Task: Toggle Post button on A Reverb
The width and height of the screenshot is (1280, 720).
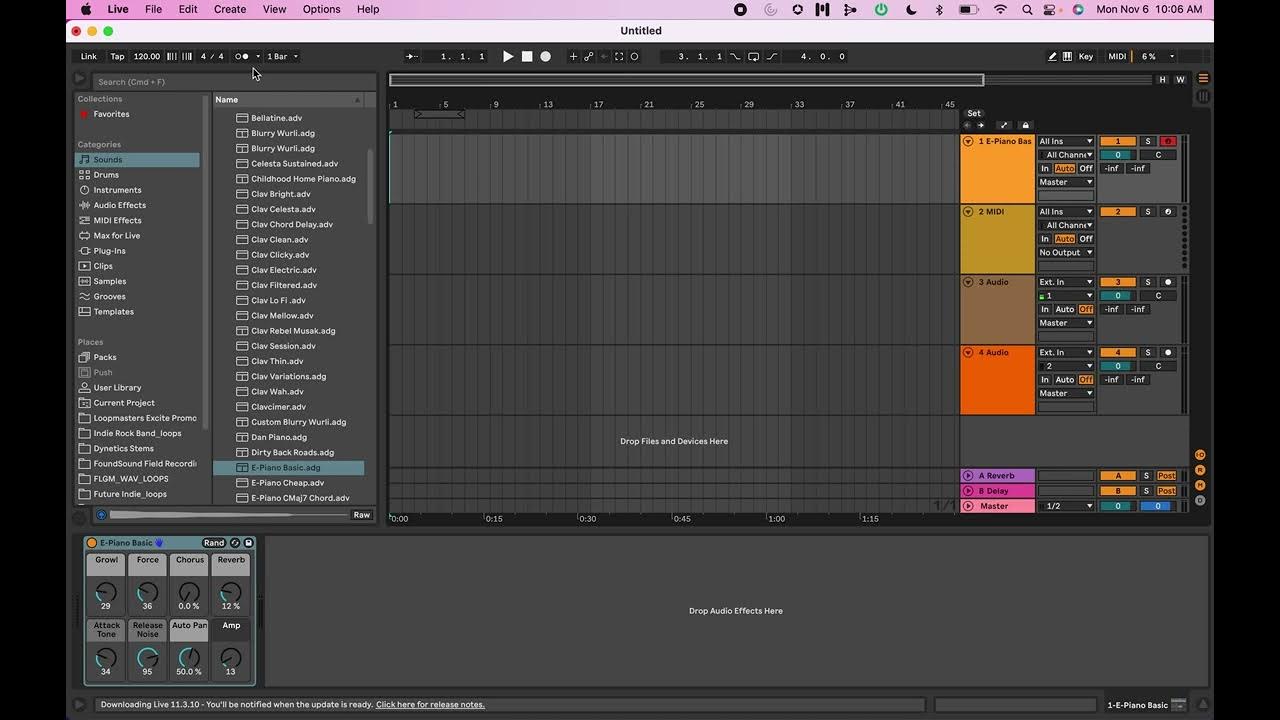Action: click(1167, 476)
